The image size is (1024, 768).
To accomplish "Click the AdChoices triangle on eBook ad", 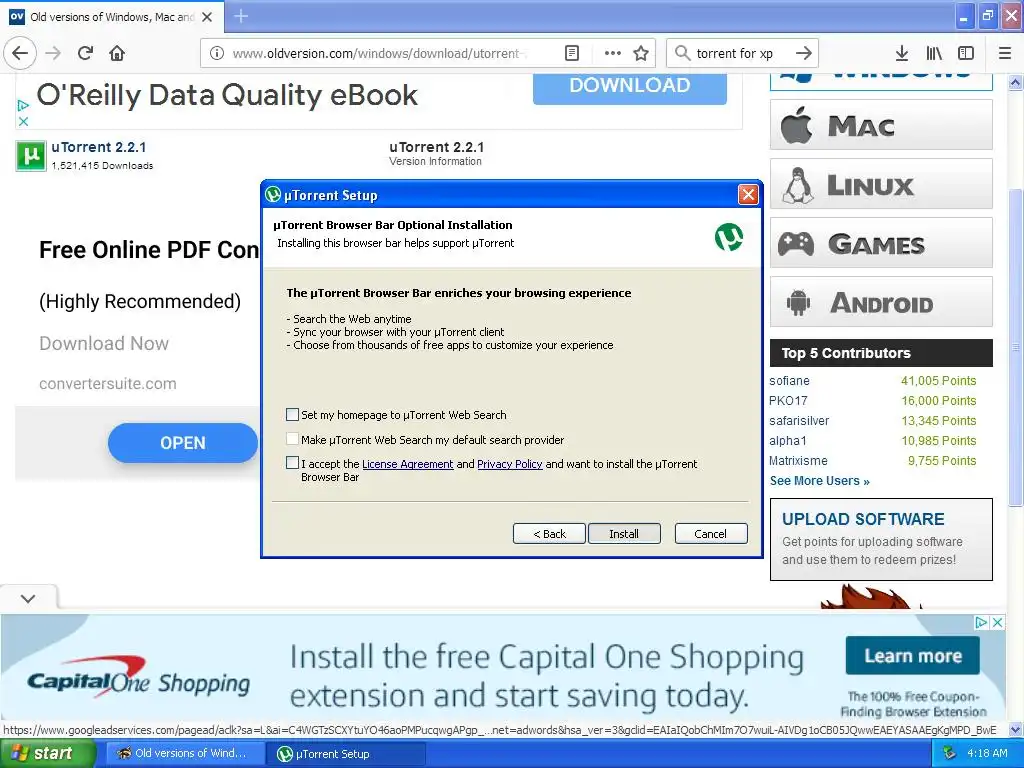I will point(23,105).
